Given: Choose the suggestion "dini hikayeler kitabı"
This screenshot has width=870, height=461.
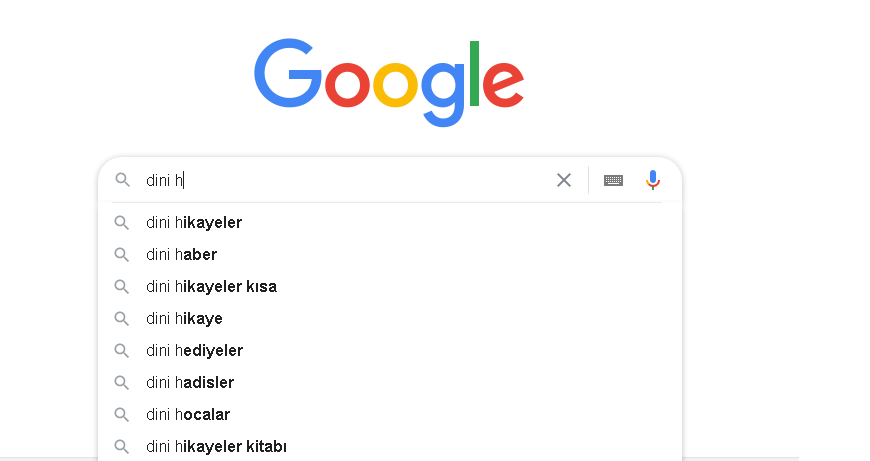Looking at the screenshot, I should (x=390, y=446).
